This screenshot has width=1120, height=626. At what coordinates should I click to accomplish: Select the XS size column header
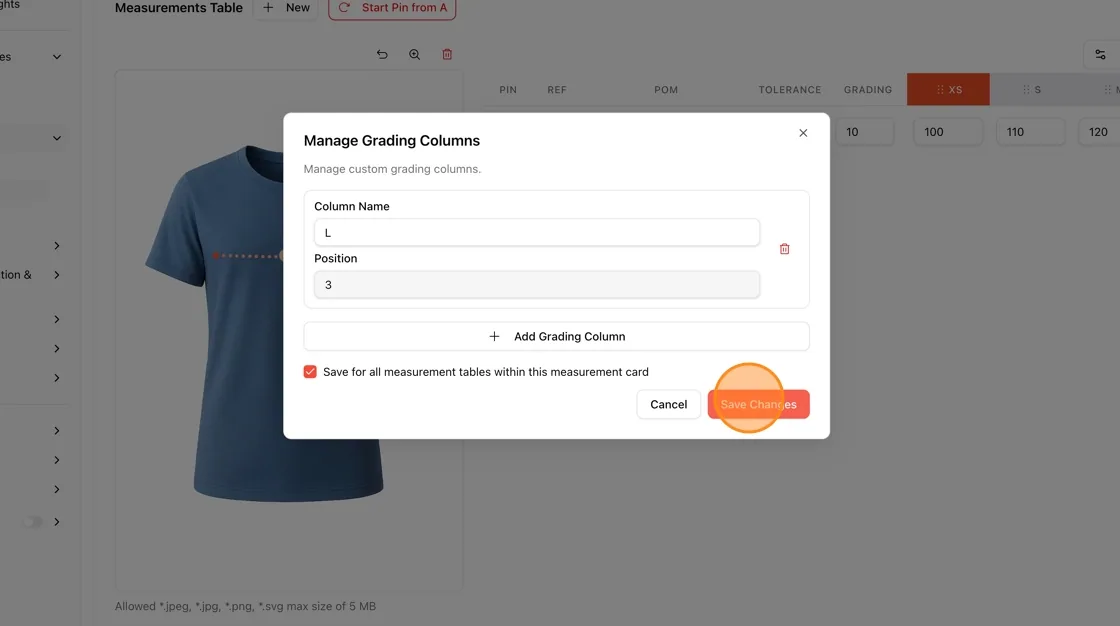(948, 89)
